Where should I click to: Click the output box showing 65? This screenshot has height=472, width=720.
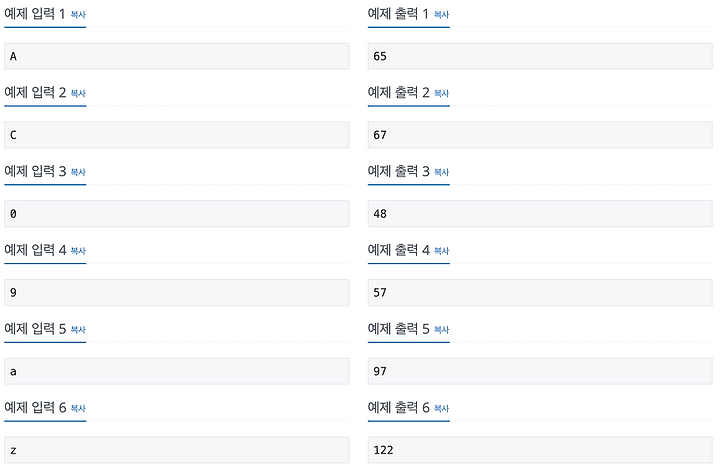click(540, 56)
